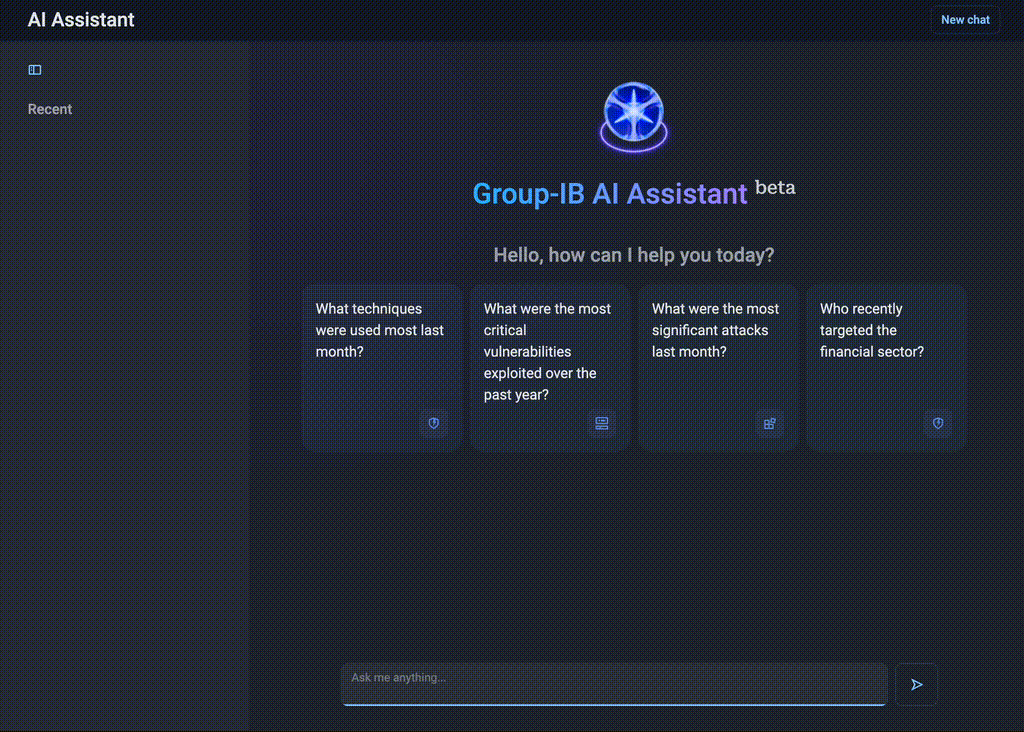Show recent conversations via Recent header
The height and width of the screenshot is (732, 1024).
pyautogui.click(x=49, y=109)
